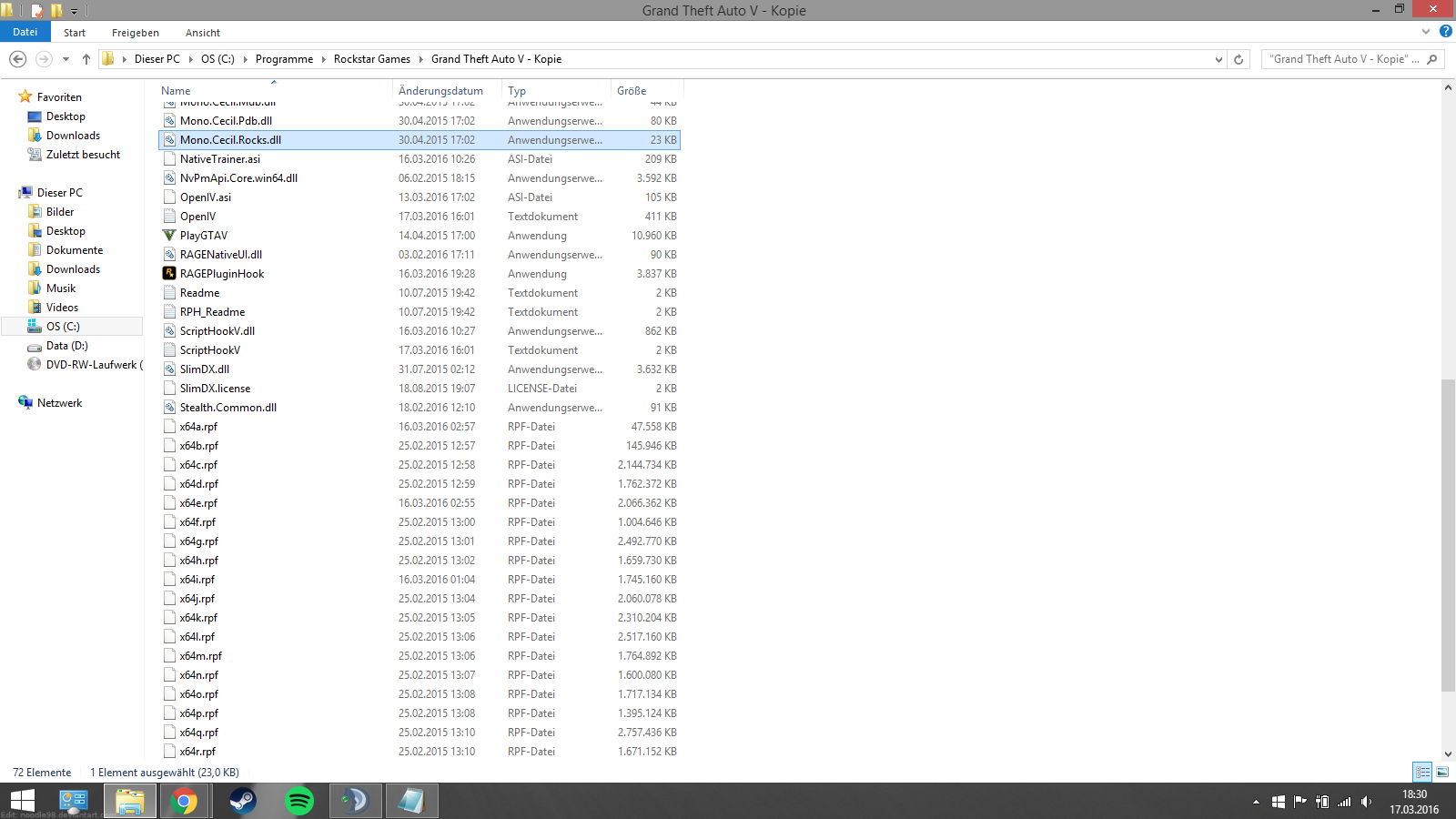
Task: Adjust the system volume speaker icon
Action: point(1366,802)
